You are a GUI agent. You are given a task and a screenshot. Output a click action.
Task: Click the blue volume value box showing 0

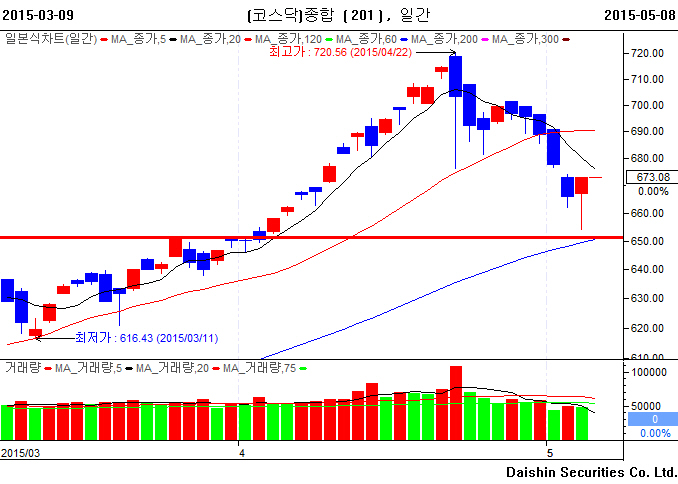coord(652,419)
